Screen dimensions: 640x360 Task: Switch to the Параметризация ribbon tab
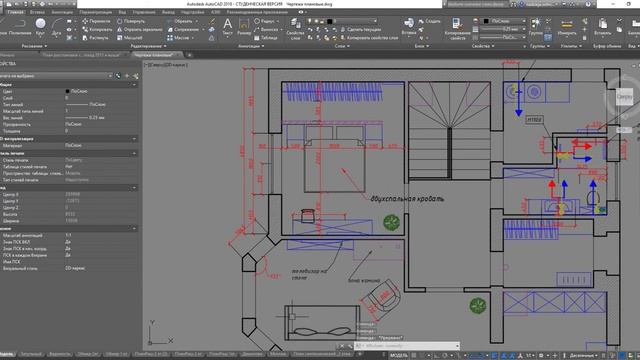pyautogui.click(x=96, y=12)
